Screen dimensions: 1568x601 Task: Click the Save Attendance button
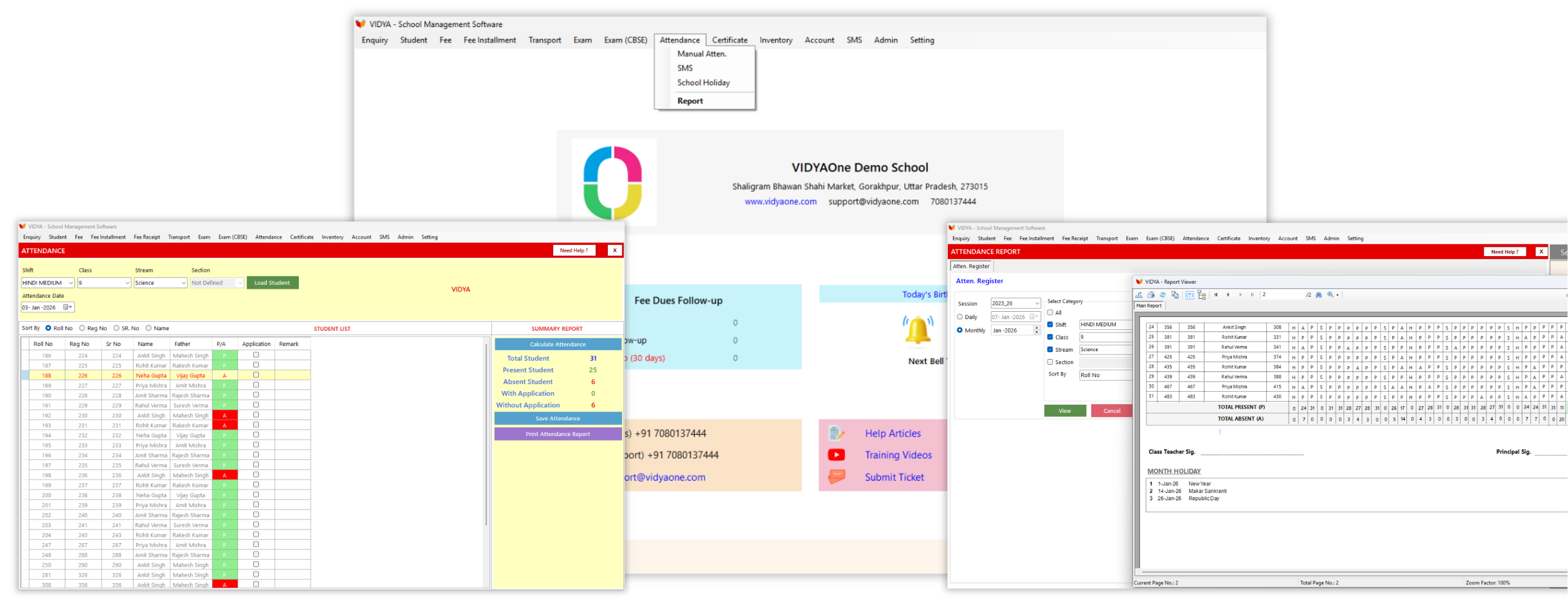pyautogui.click(x=558, y=419)
